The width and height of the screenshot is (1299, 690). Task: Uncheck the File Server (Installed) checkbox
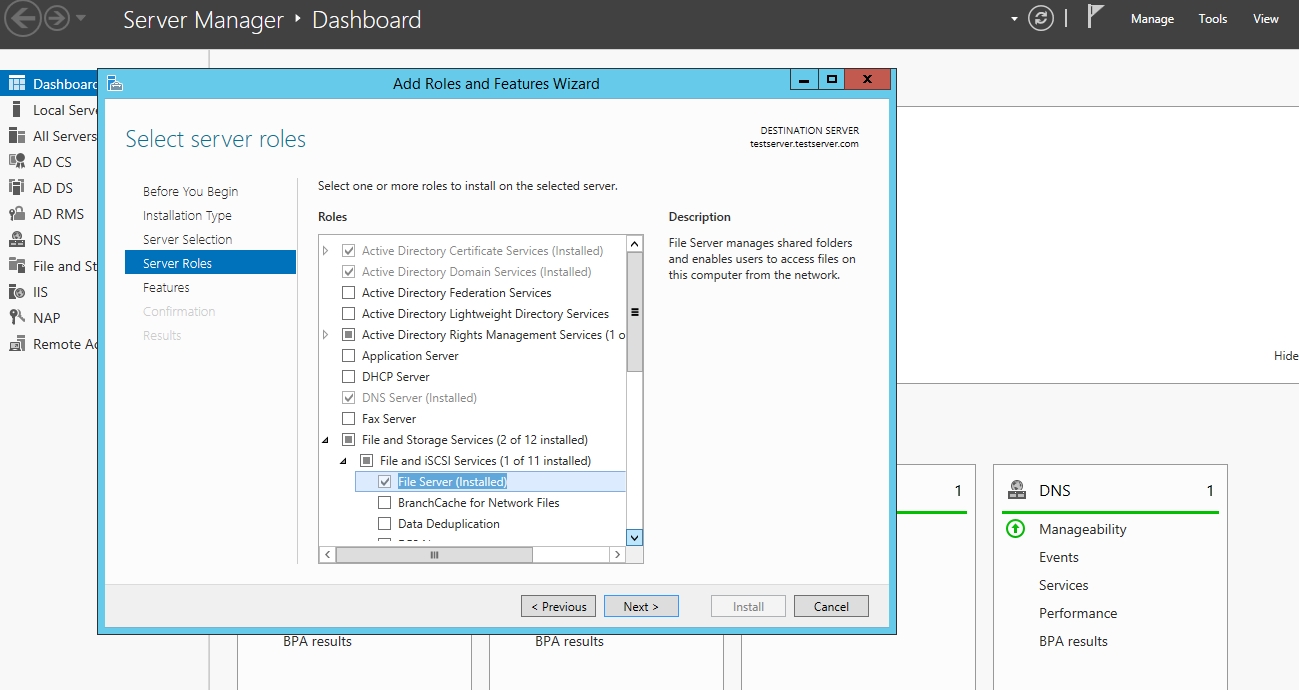(384, 482)
